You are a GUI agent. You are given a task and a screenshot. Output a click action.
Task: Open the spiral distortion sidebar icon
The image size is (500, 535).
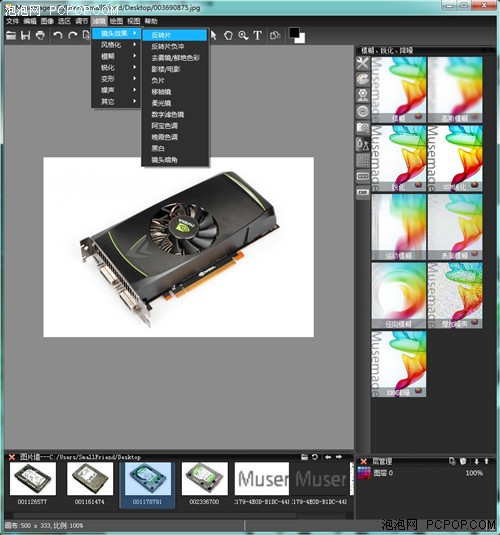tap(363, 111)
